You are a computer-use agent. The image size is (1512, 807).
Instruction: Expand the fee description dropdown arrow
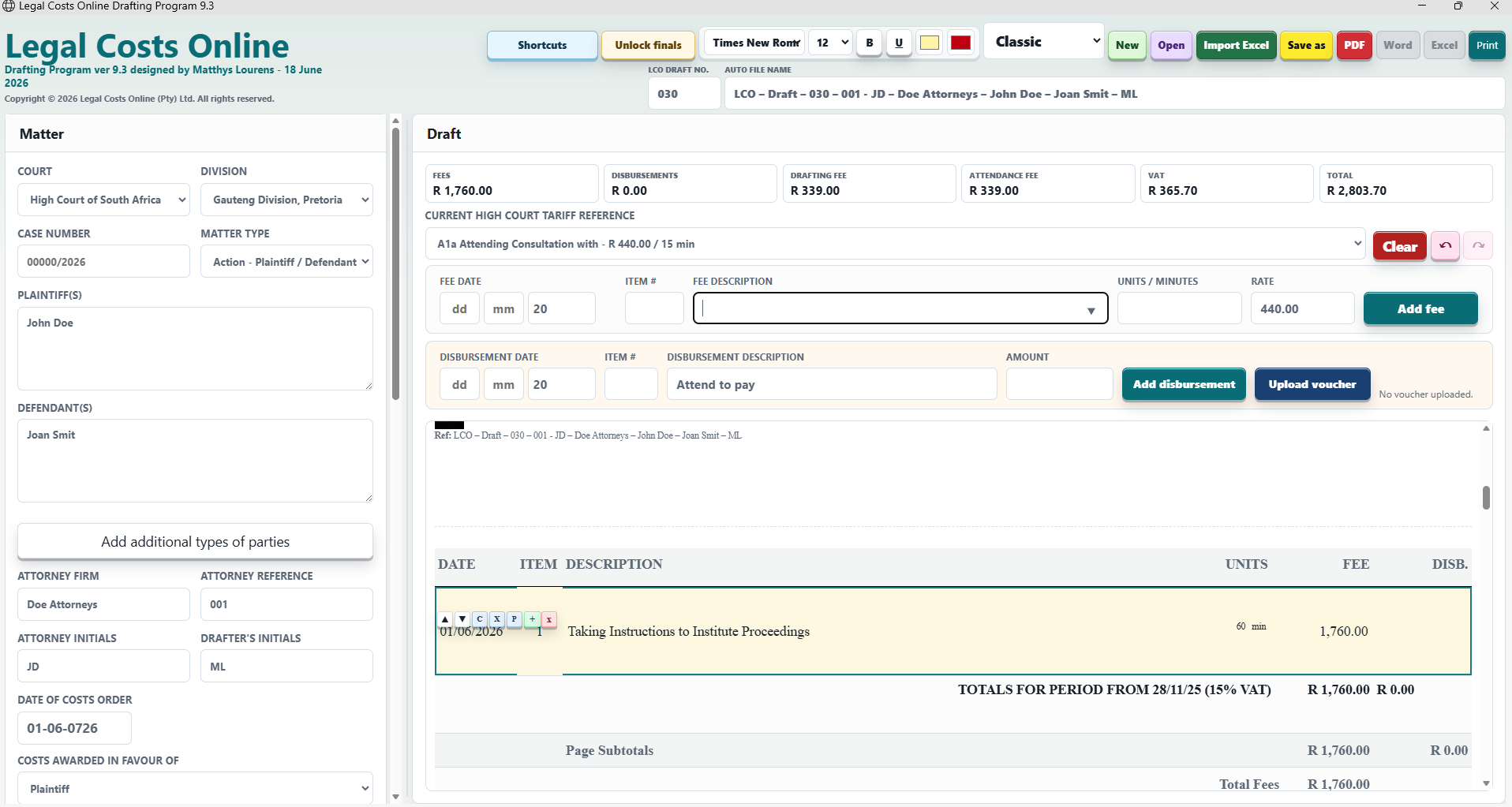[1091, 310]
